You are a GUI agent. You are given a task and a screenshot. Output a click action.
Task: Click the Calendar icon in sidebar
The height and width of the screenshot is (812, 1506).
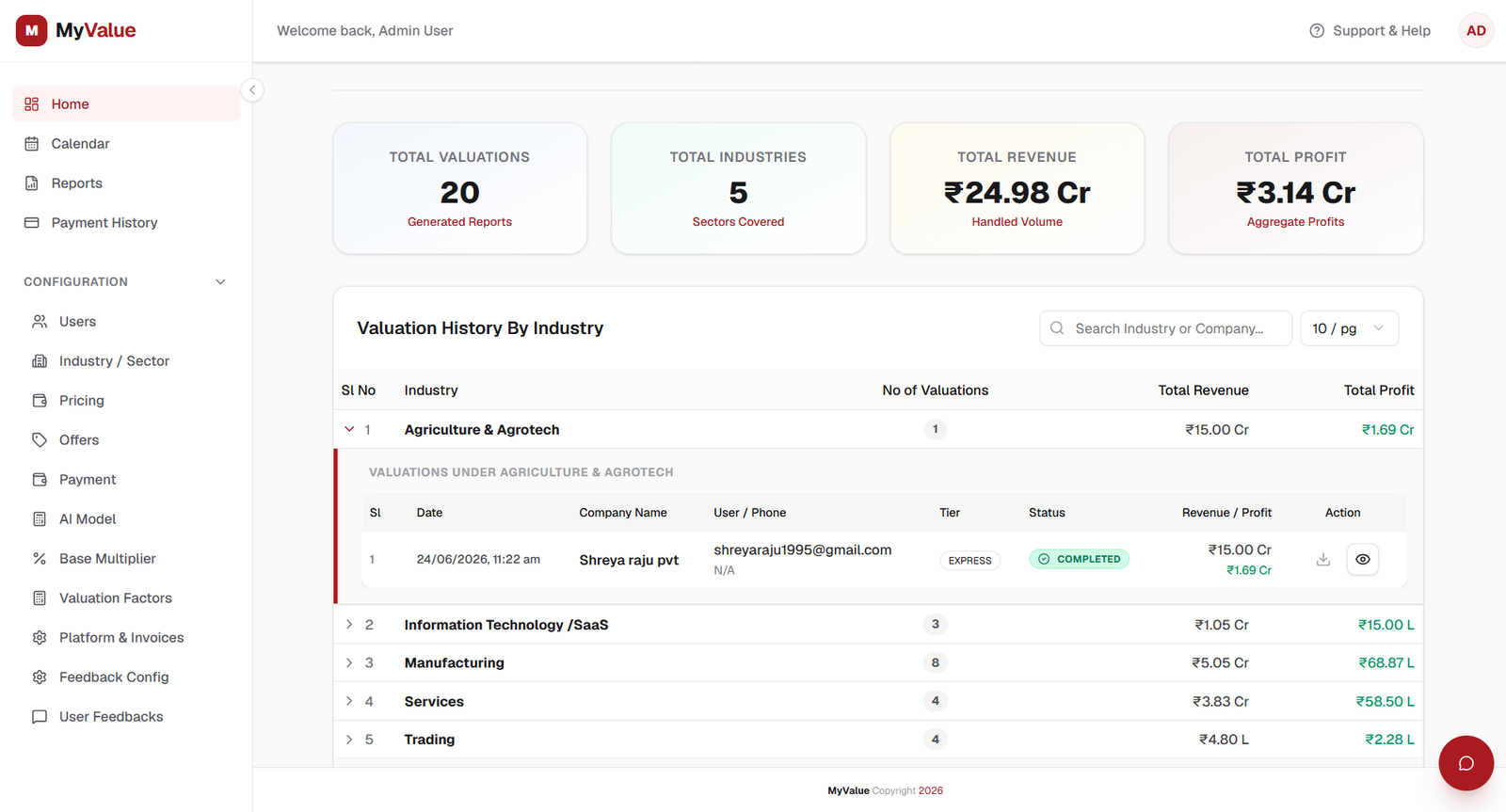32,143
